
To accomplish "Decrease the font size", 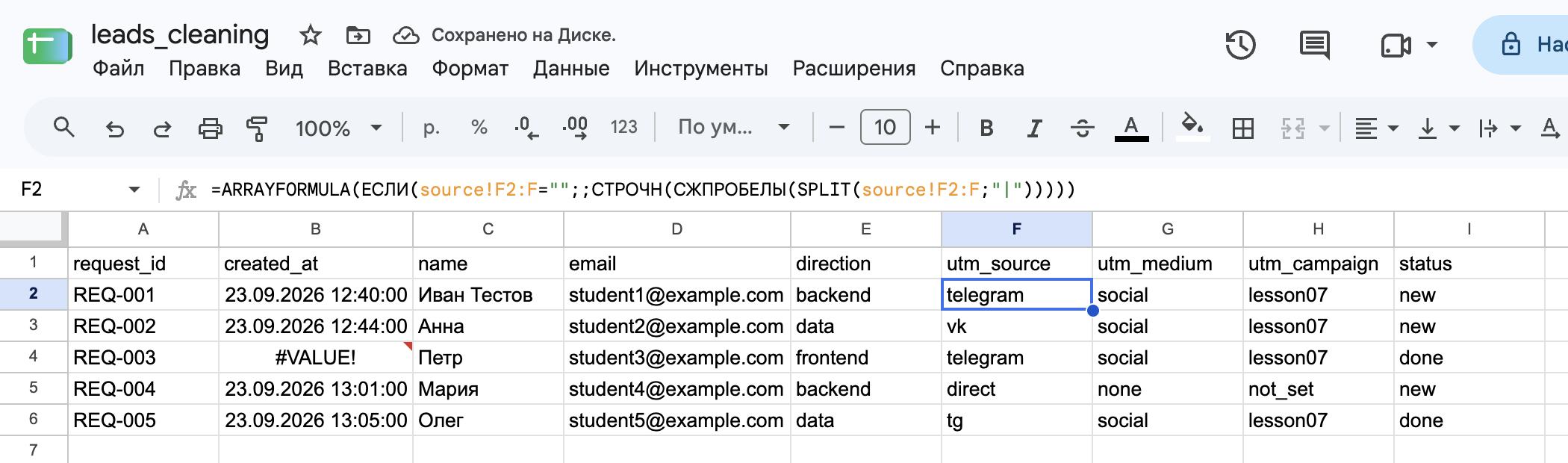I will [837, 128].
